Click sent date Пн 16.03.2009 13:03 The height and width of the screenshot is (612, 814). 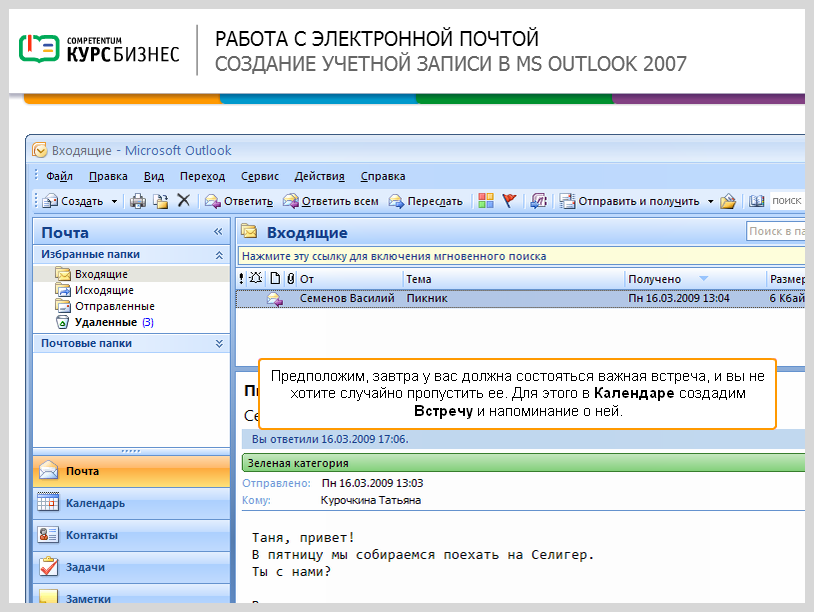click(x=372, y=483)
